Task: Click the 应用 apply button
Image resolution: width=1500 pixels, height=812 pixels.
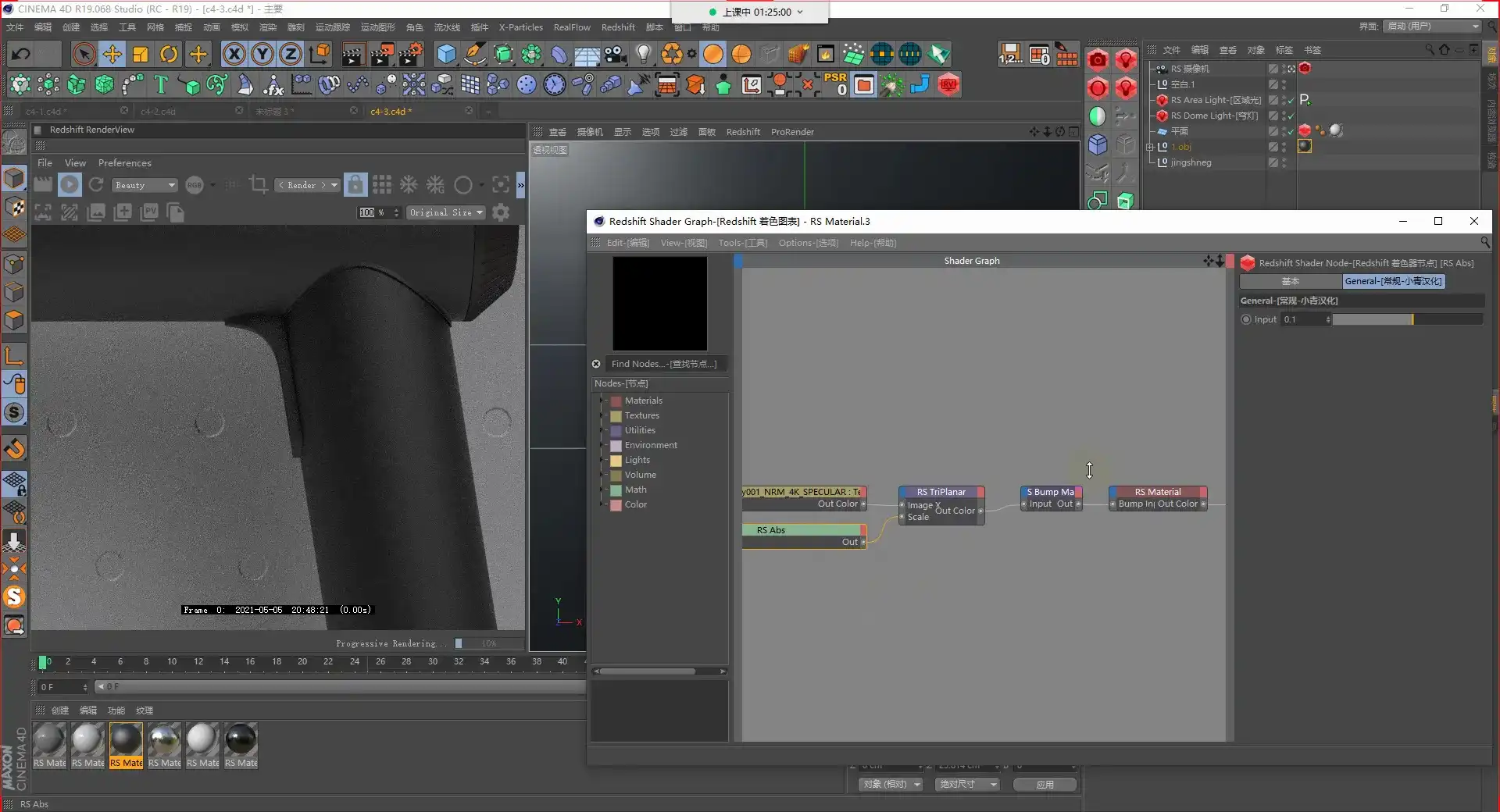Action: coord(1045,785)
